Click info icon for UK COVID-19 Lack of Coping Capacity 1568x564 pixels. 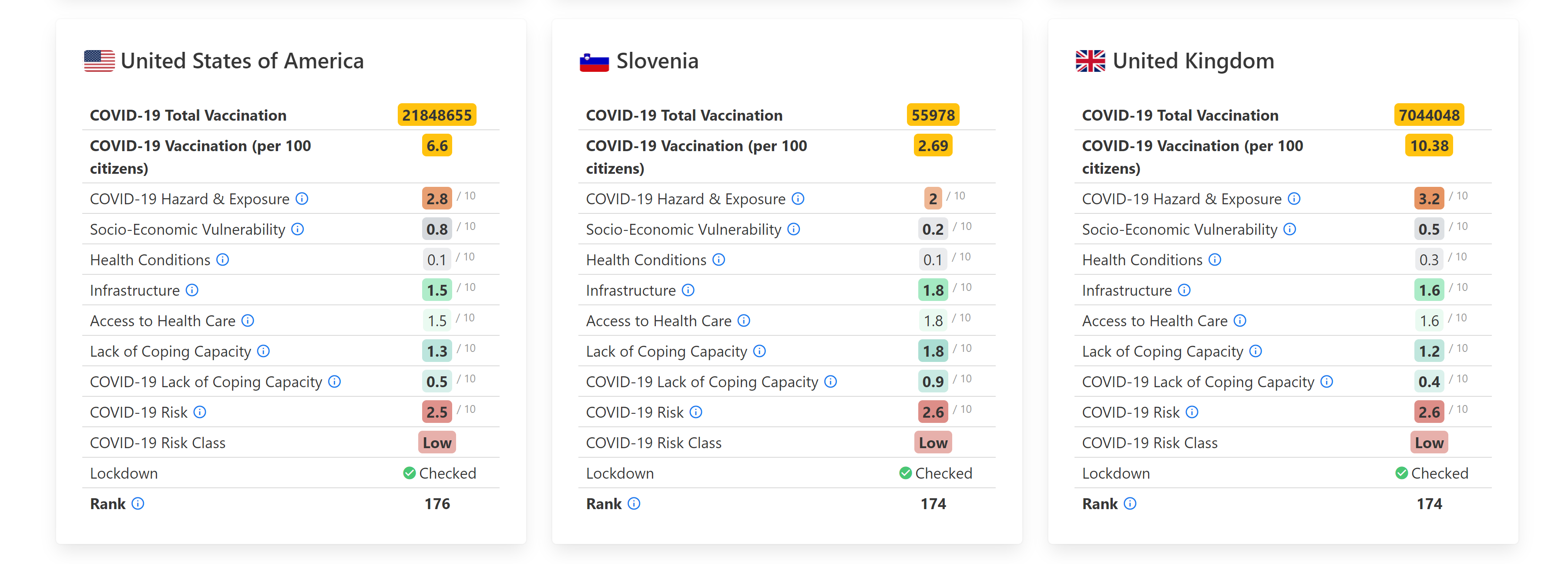(x=1327, y=381)
